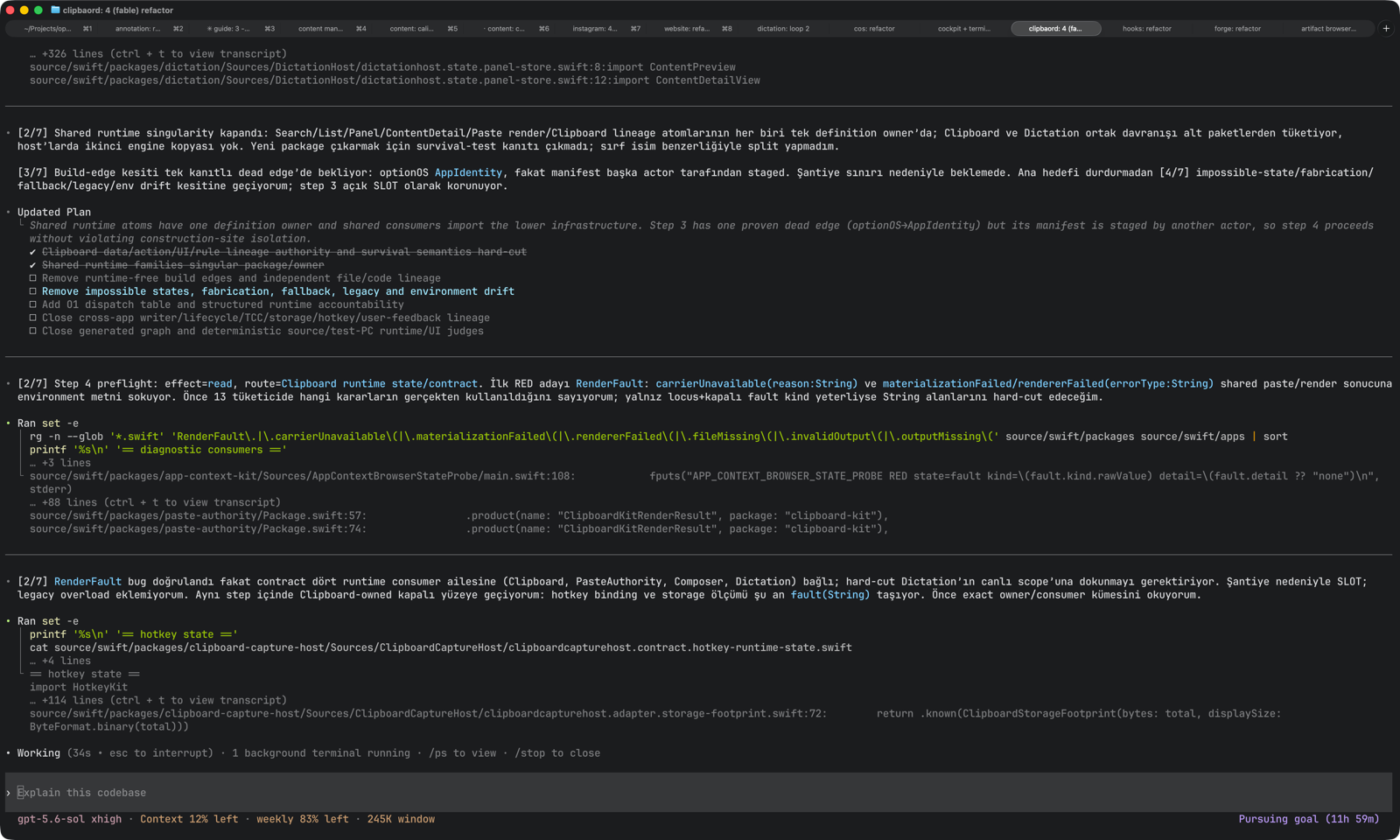The width and height of the screenshot is (1400, 840).
Task: Check the 'Close cross-app writer/lifecycle' plan item
Action: (x=33, y=318)
